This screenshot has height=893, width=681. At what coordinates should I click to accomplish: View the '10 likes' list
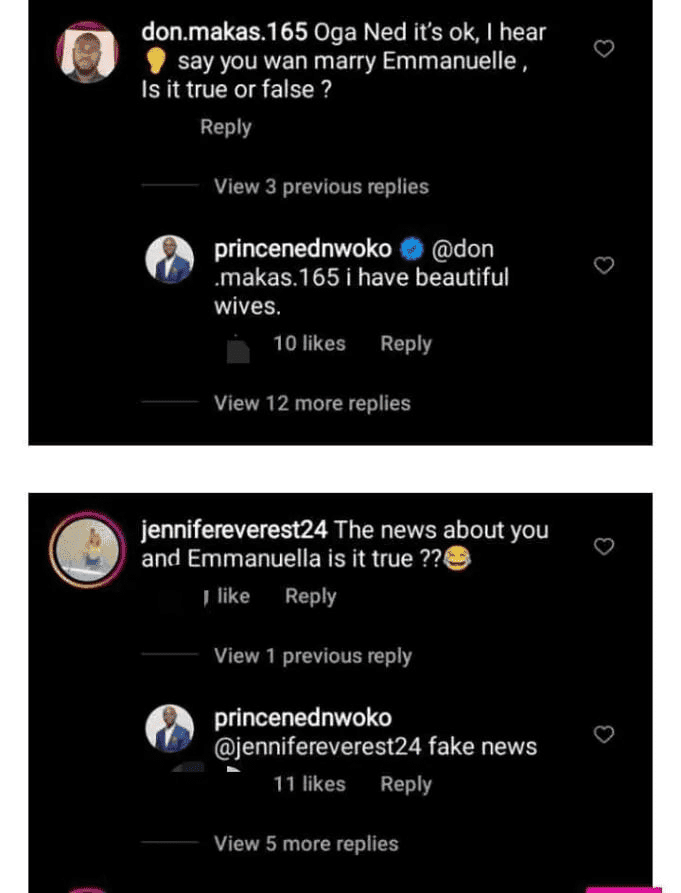pos(309,344)
